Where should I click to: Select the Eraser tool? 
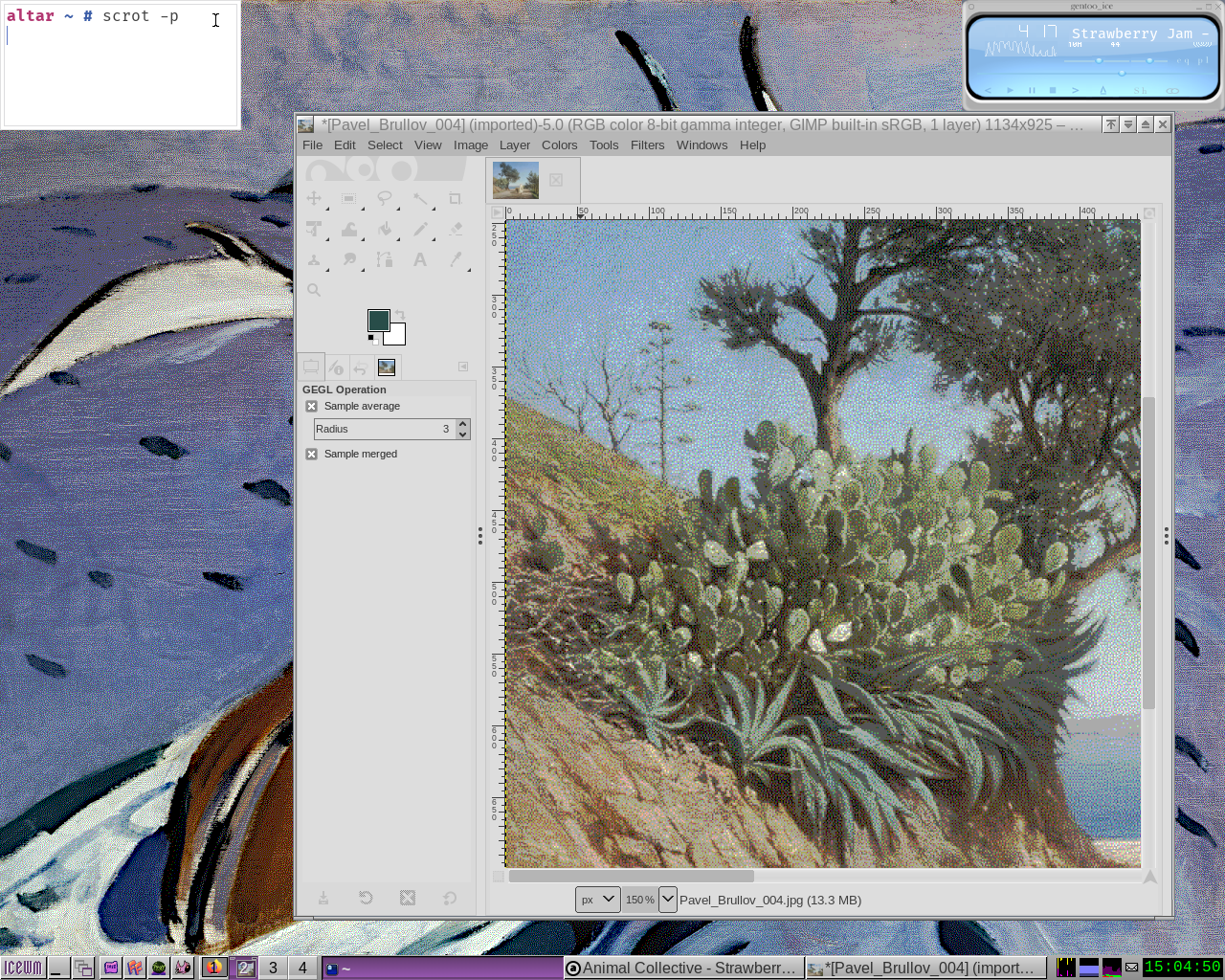(x=456, y=230)
